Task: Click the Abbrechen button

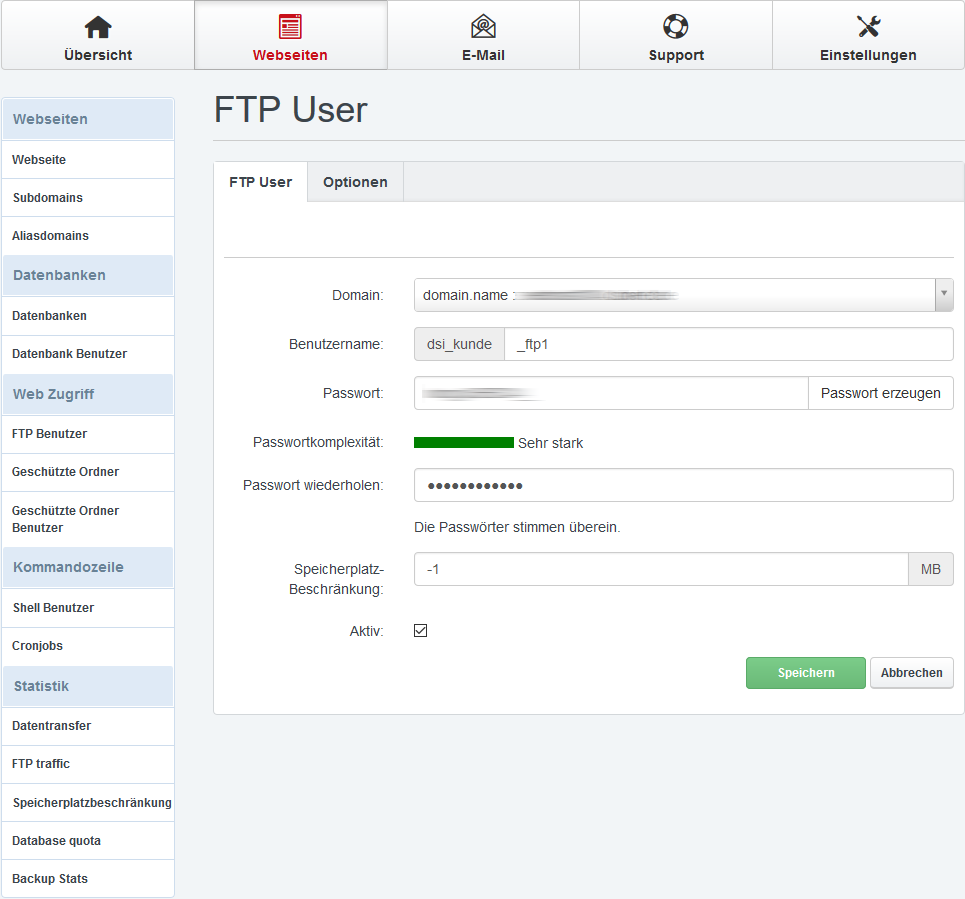Action: [911, 673]
